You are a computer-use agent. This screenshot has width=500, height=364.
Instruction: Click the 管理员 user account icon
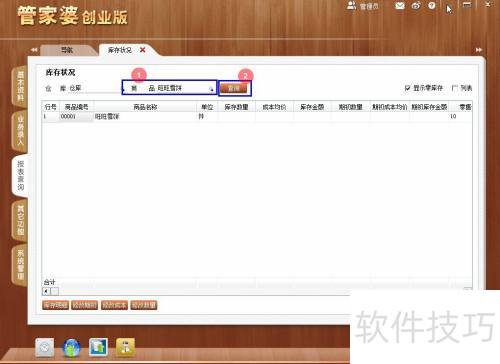tap(351, 5)
